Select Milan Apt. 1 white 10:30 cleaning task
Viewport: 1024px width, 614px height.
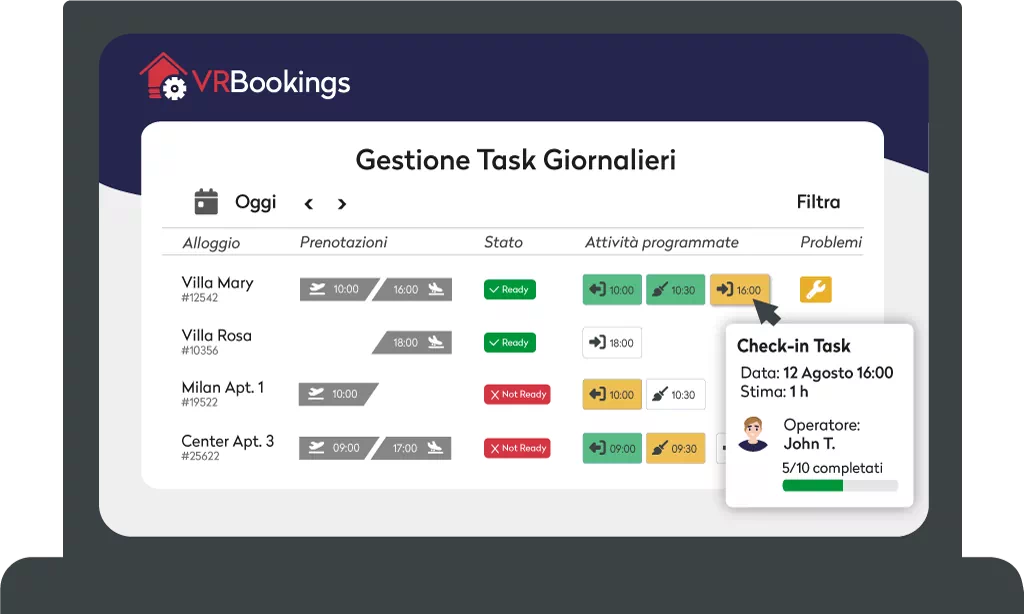[675, 394]
